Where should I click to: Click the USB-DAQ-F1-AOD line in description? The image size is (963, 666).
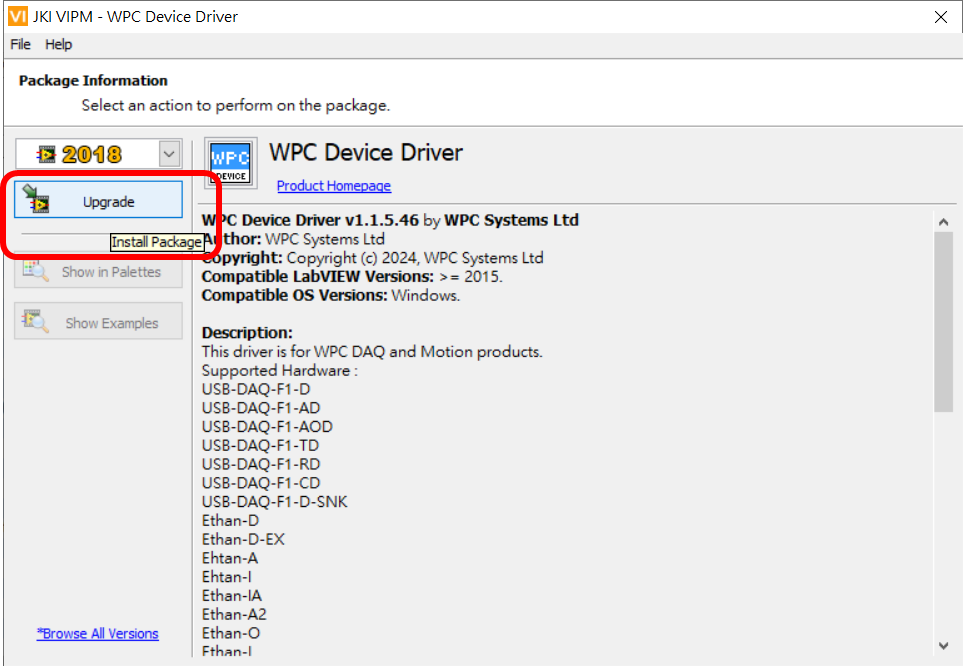(x=267, y=426)
